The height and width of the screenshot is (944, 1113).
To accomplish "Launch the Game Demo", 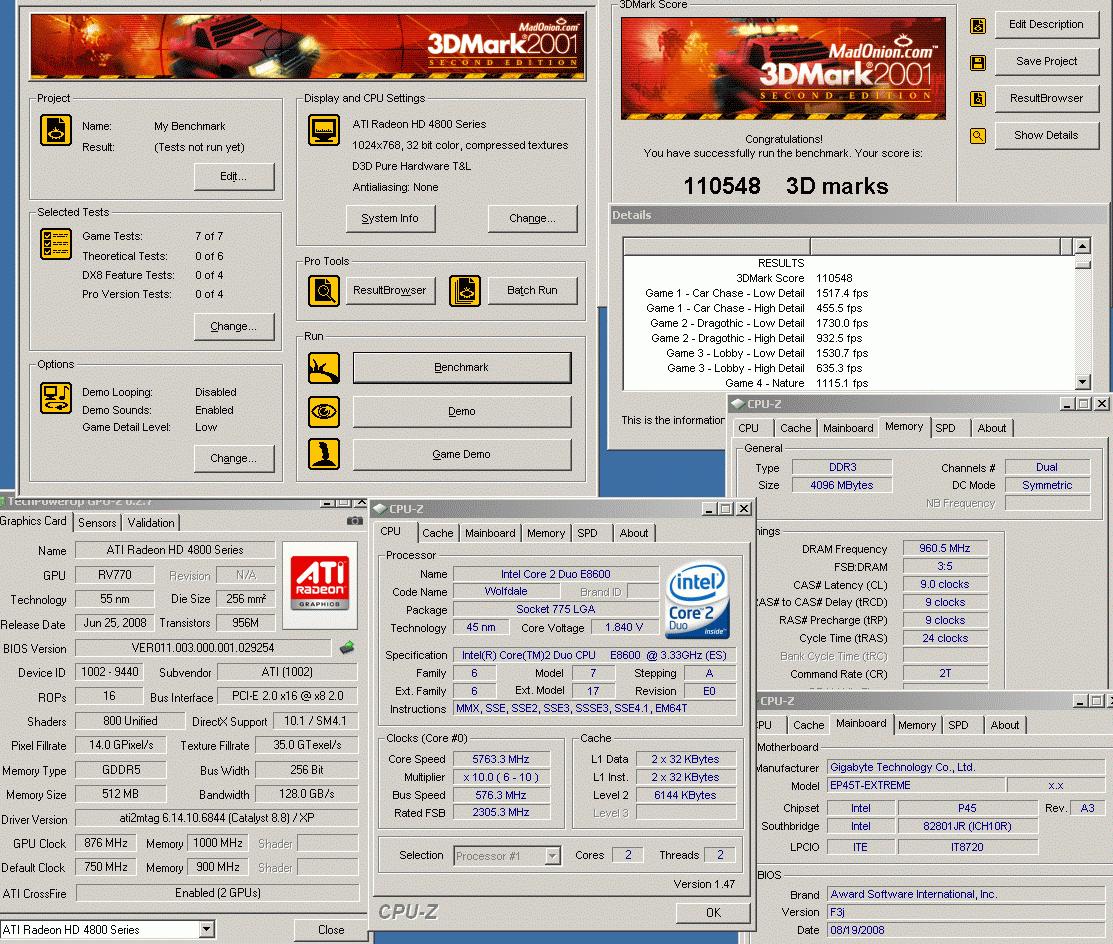I will 461,454.
